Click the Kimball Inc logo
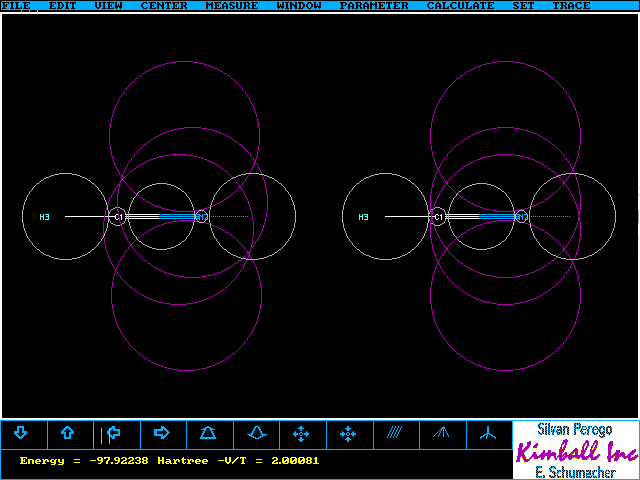Screen dimensions: 640x480 coord(576,451)
